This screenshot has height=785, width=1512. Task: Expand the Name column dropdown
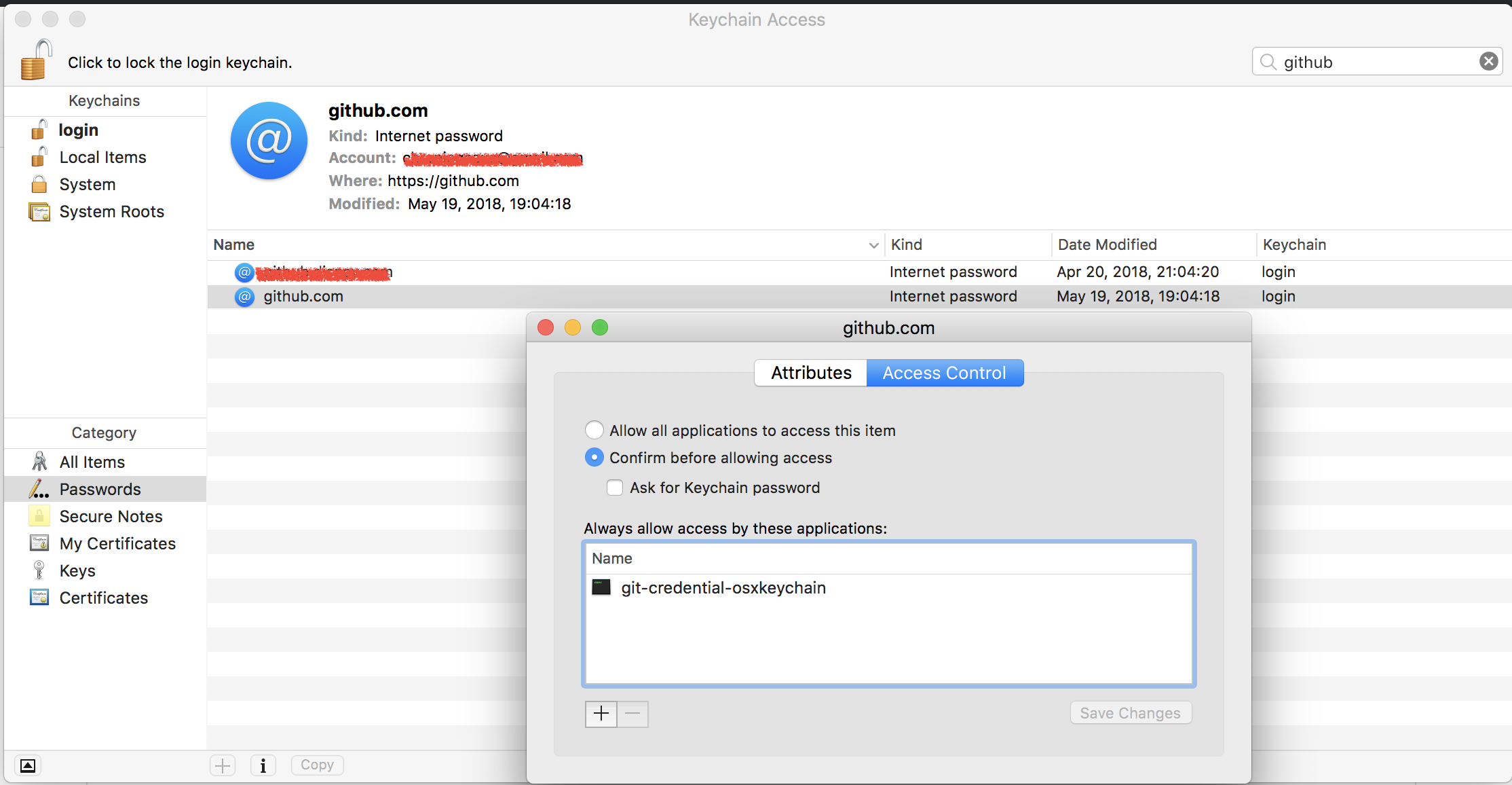click(869, 244)
